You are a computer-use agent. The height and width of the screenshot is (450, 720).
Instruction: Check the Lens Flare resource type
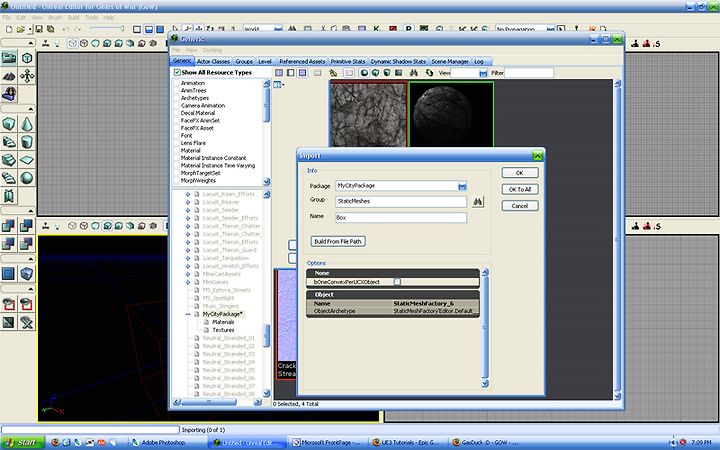[x=176, y=143]
